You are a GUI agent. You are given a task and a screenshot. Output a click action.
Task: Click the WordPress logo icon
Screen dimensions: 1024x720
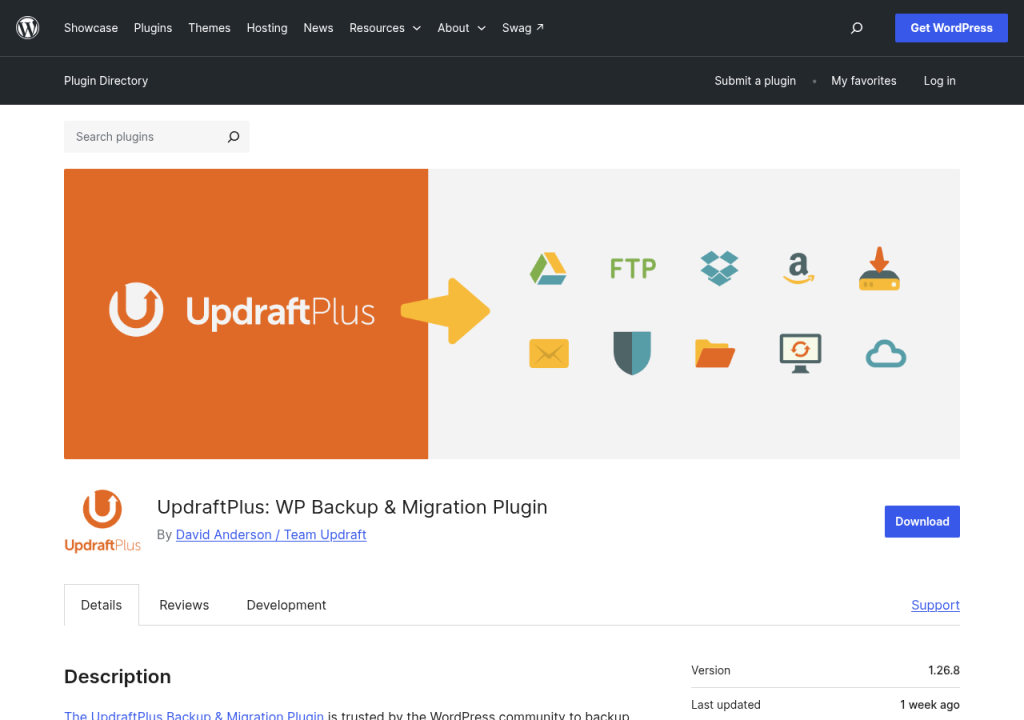pyautogui.click(x=27, y=28)
